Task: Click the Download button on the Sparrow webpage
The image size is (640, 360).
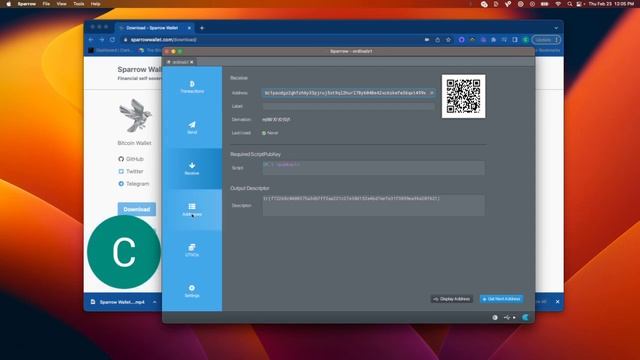Action: [x=137, y=209]
